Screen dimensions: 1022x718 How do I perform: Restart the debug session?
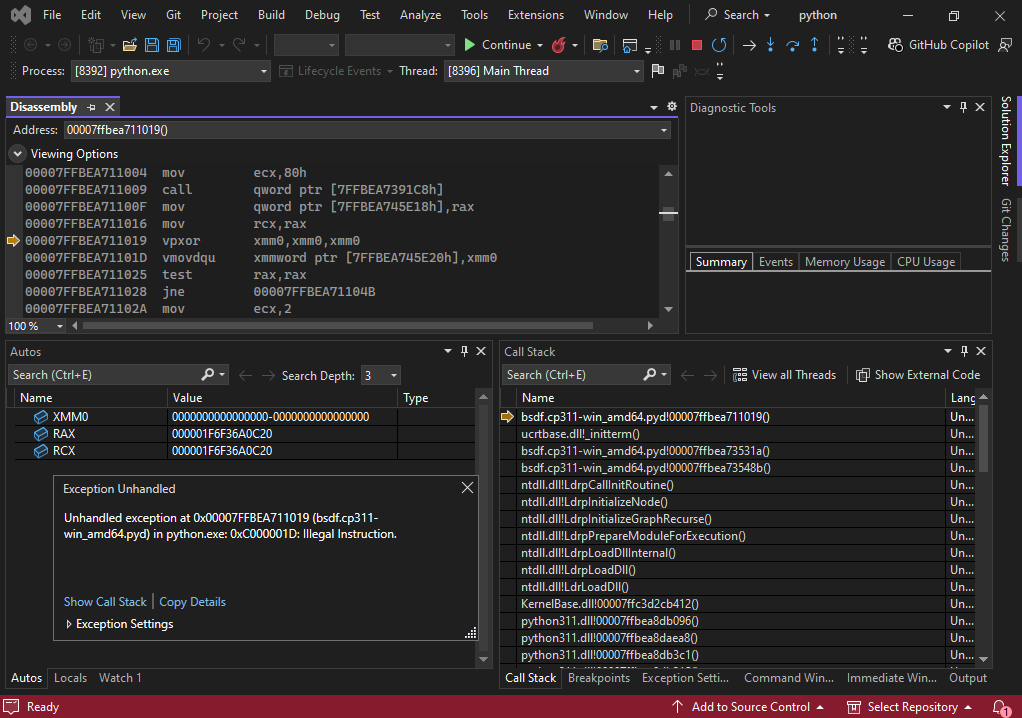click(x=719, y=45)
